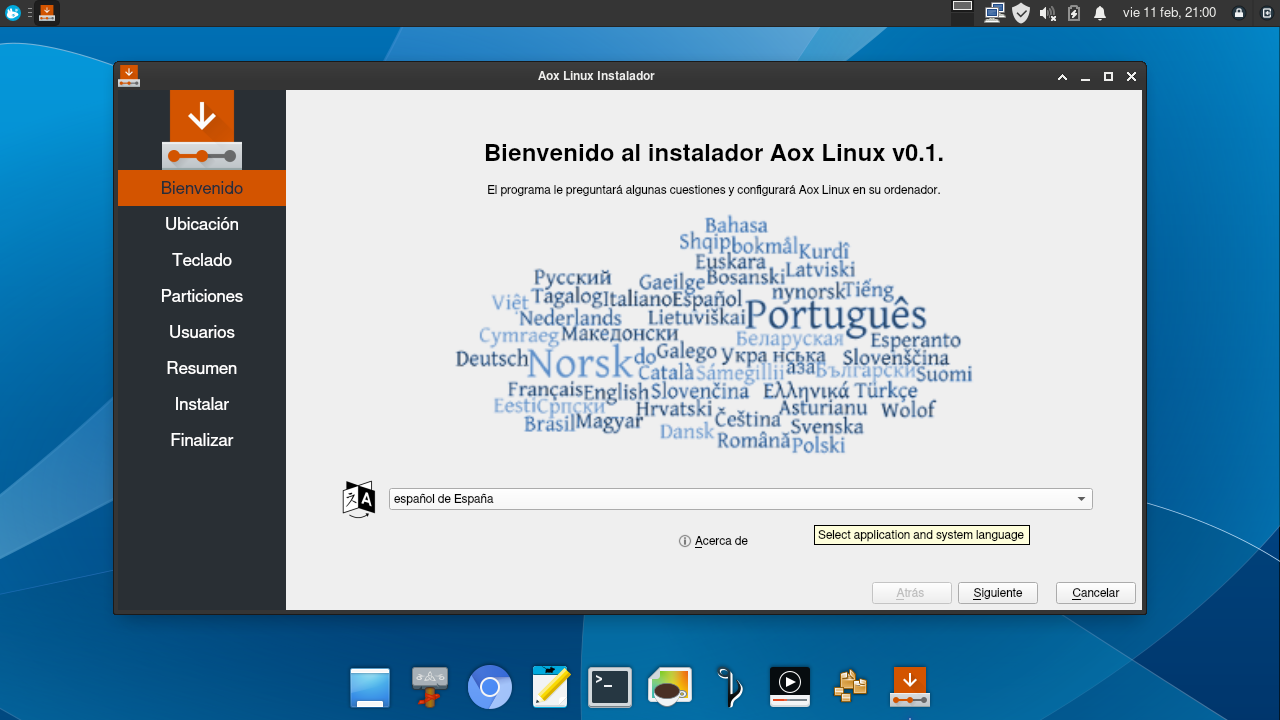Select the Particiones step in the sidebar
The image size is (1280, 720).
pyautogui.click(x=202, y=296)
